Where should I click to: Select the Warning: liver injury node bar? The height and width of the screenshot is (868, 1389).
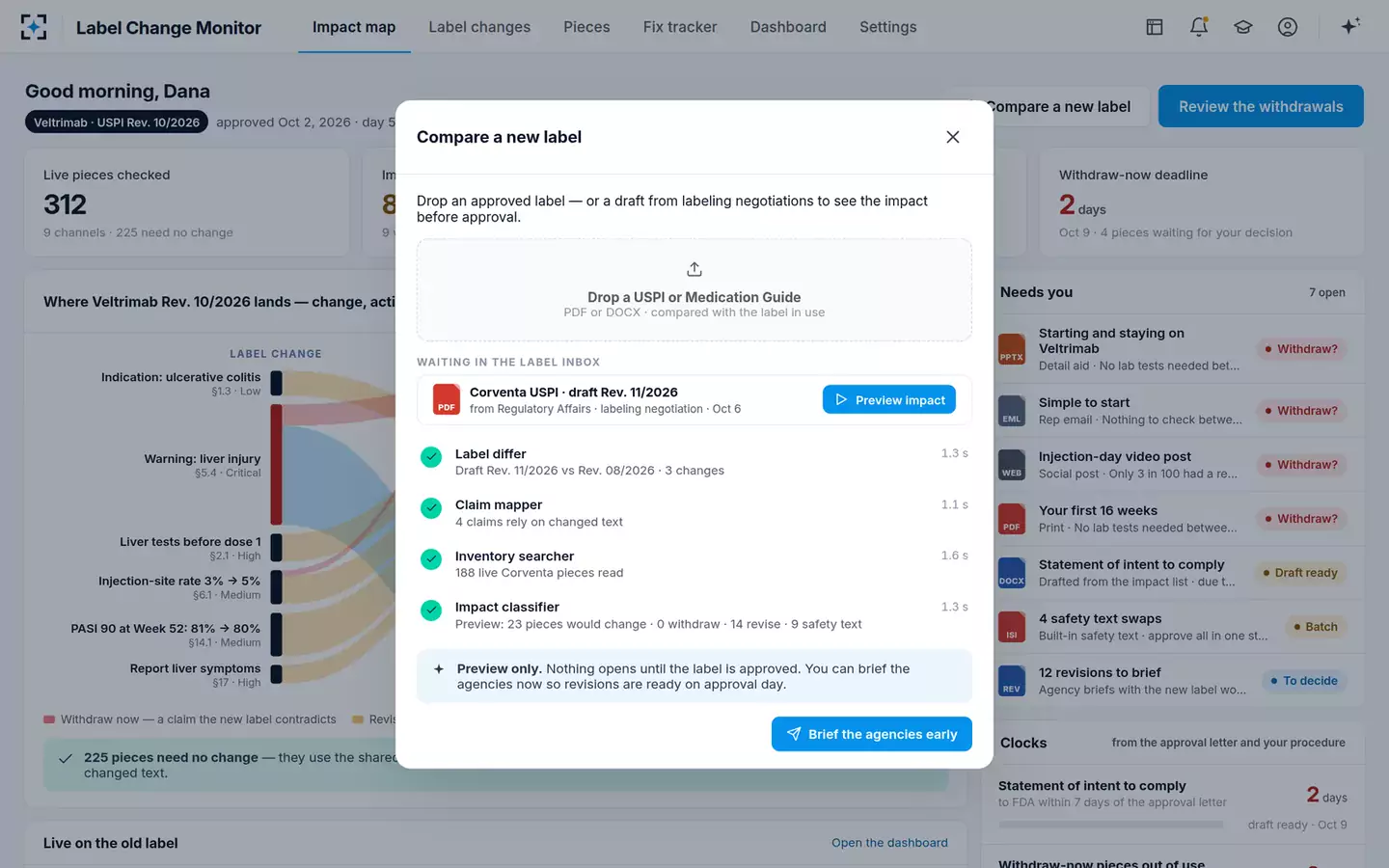pyautogui.click(x=276, y=465)
